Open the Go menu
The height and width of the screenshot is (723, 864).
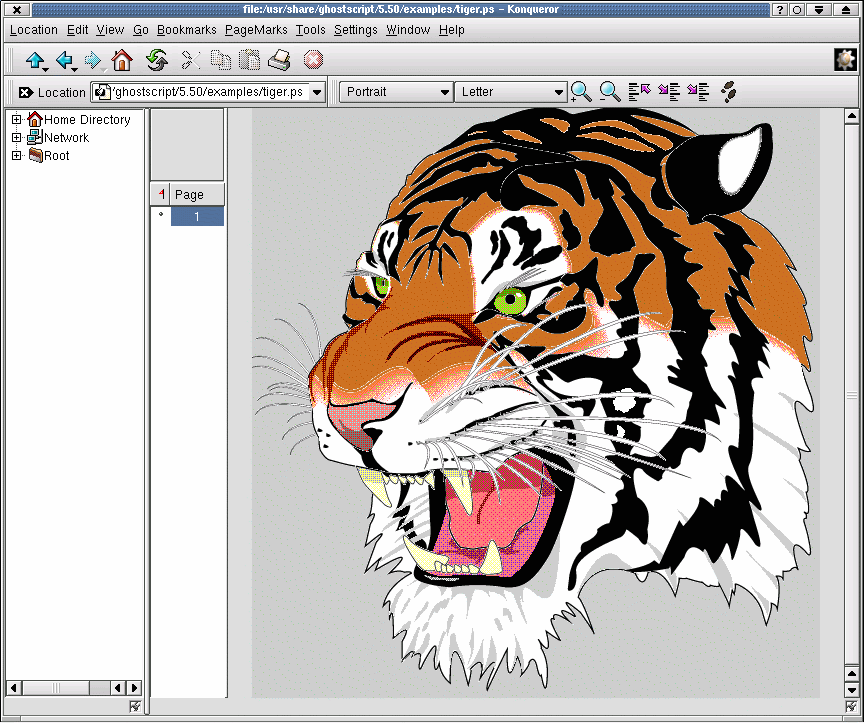coord(141,30)
